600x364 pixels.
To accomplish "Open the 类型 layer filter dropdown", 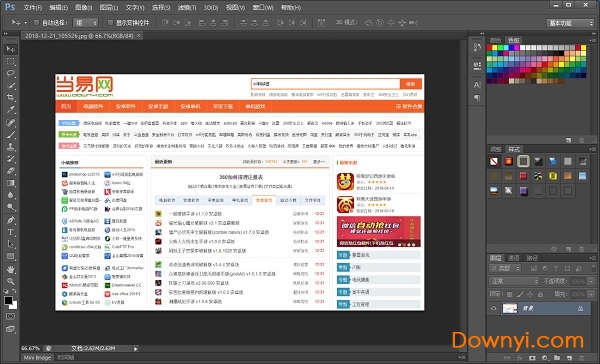I will 505,268.
